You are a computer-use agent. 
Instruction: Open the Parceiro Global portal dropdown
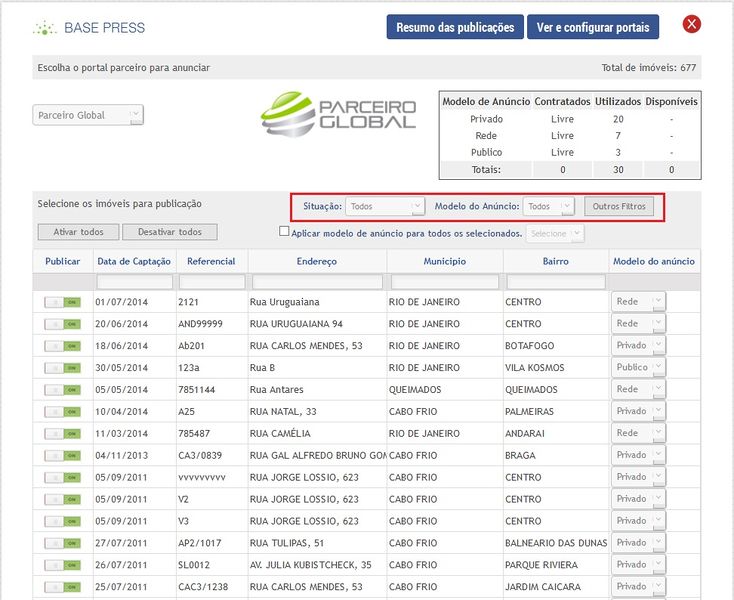(x=88, y=115)
